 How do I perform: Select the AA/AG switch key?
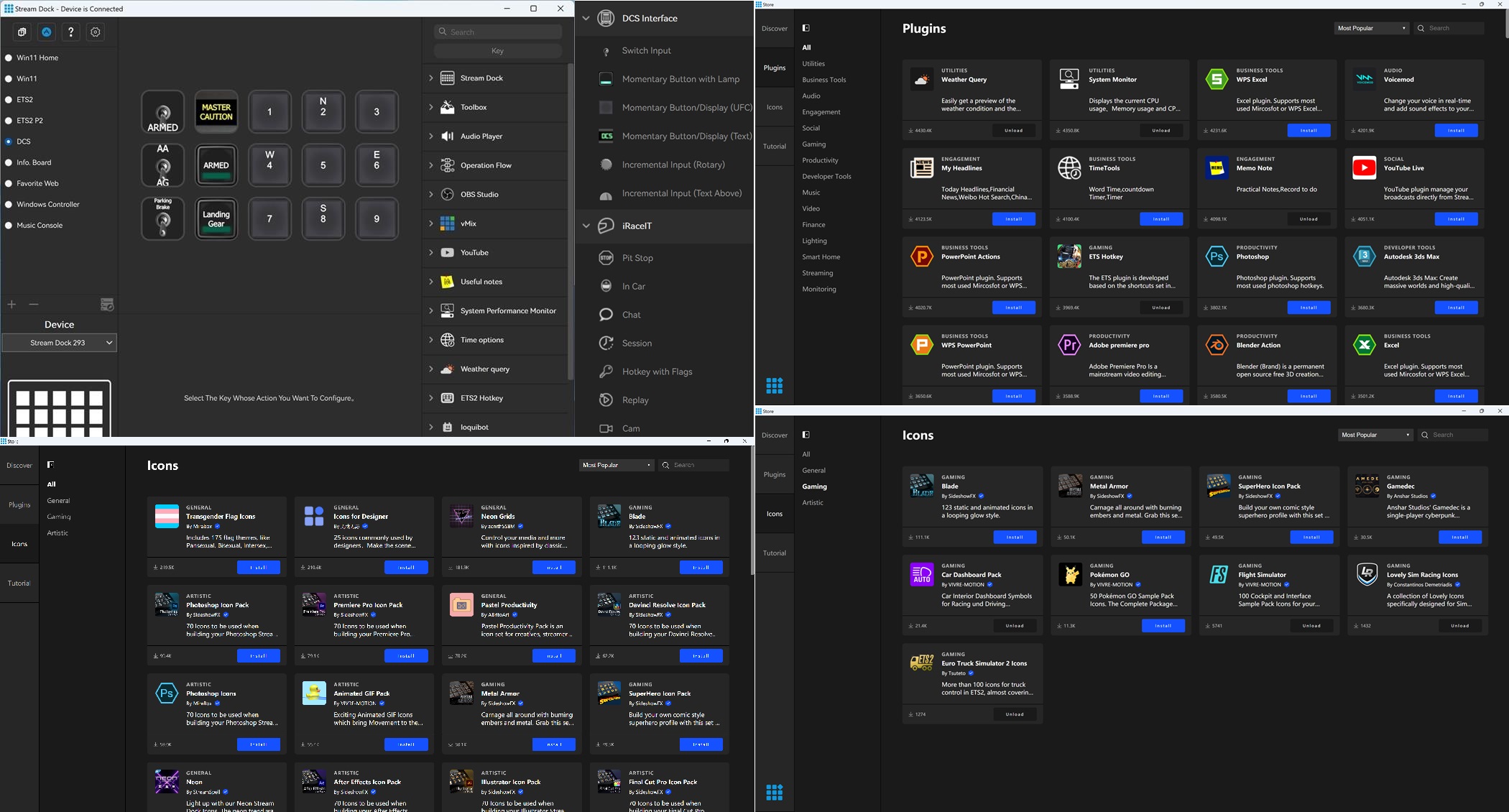tap(163, 165)
